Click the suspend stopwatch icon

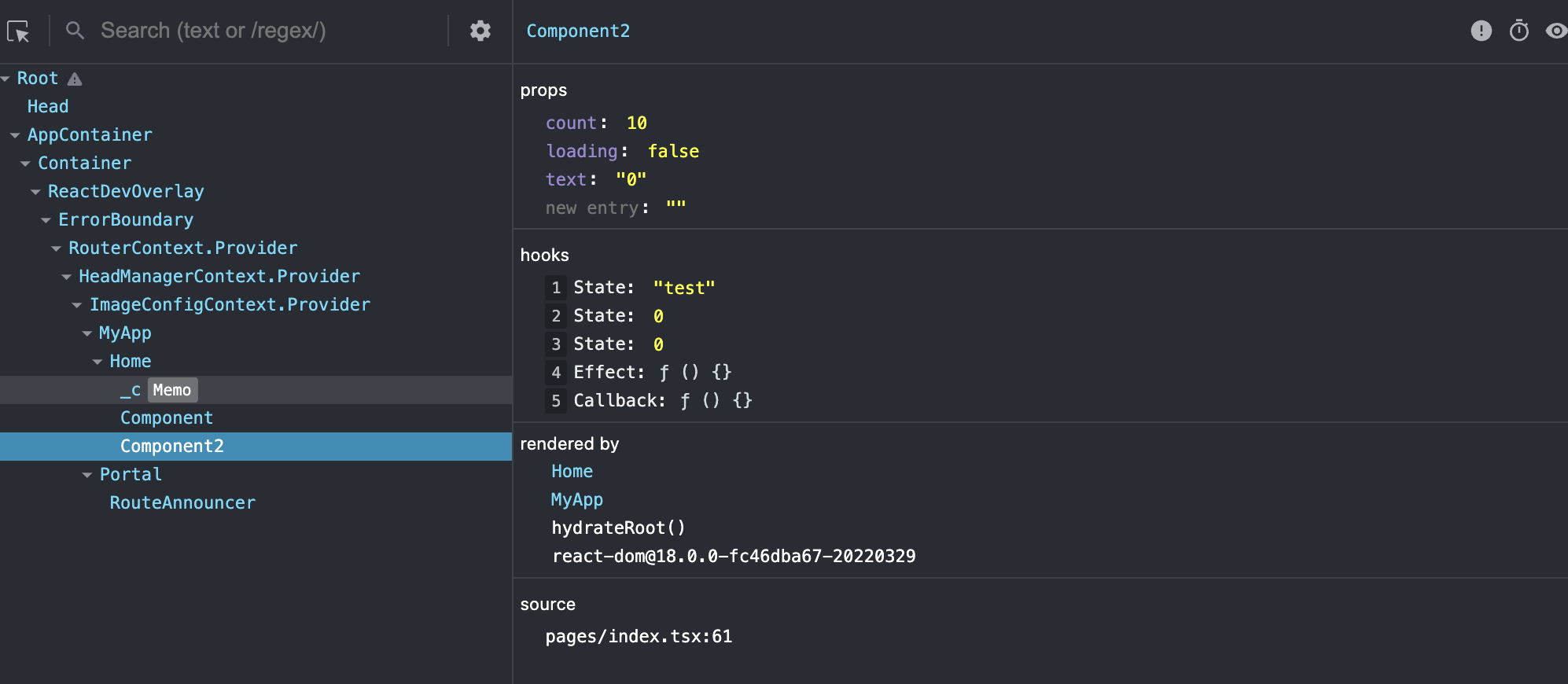[x=1518, y=31]
